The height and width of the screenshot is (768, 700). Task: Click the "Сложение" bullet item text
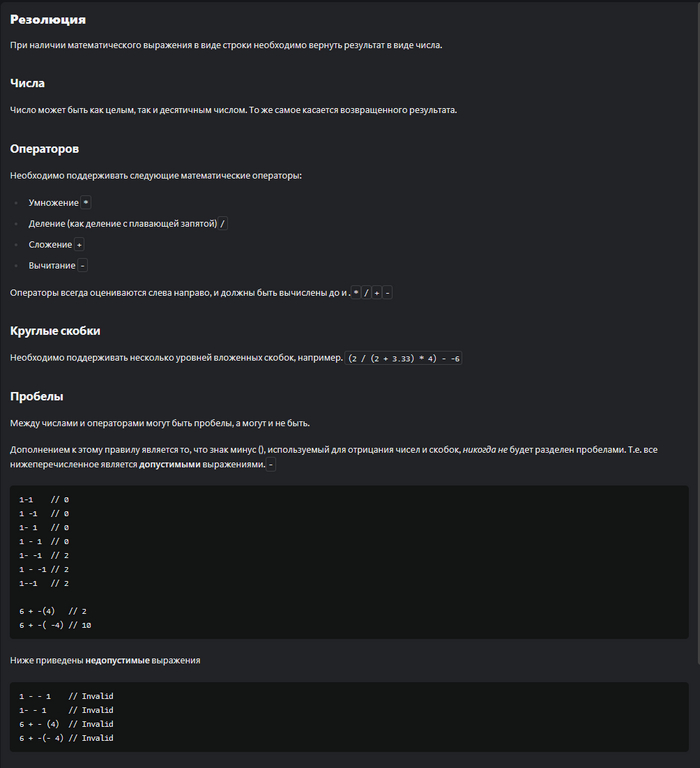point(50,245)
